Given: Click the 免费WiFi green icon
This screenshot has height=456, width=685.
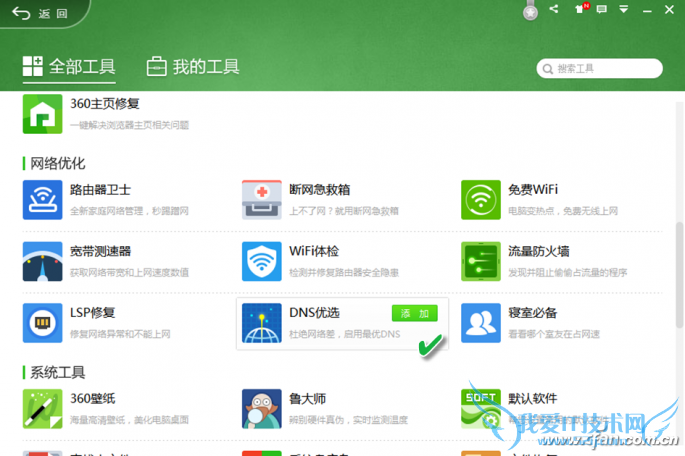Looking at the screenshot, I should click(x=481, y=200).
